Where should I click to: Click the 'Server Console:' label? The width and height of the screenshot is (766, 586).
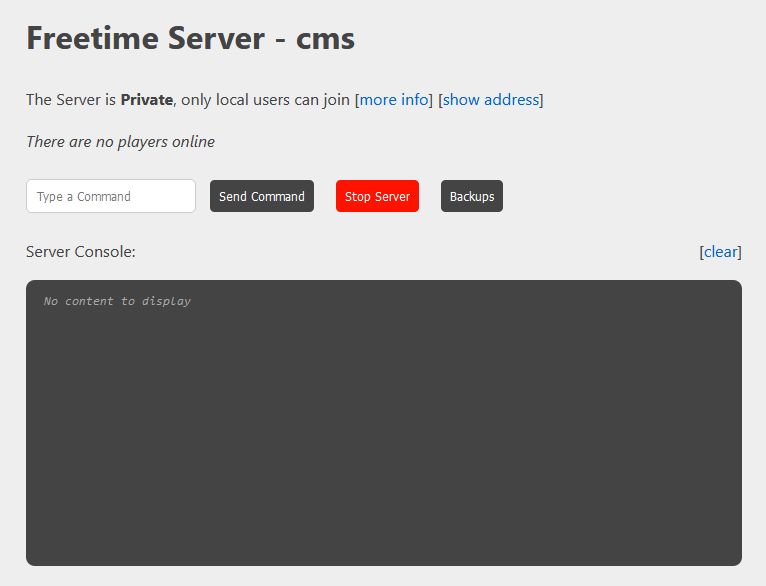pos(81,252)
